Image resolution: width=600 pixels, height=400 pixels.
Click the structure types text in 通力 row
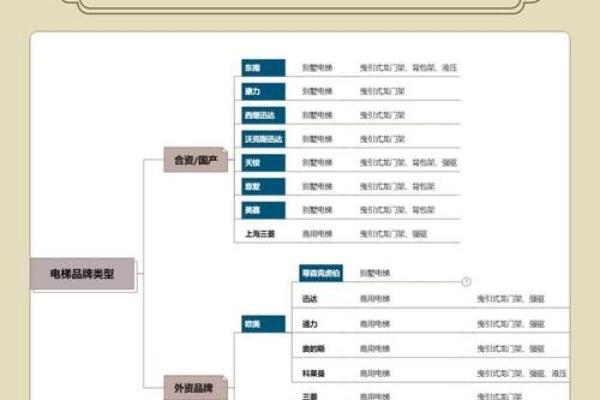(511, 324)
